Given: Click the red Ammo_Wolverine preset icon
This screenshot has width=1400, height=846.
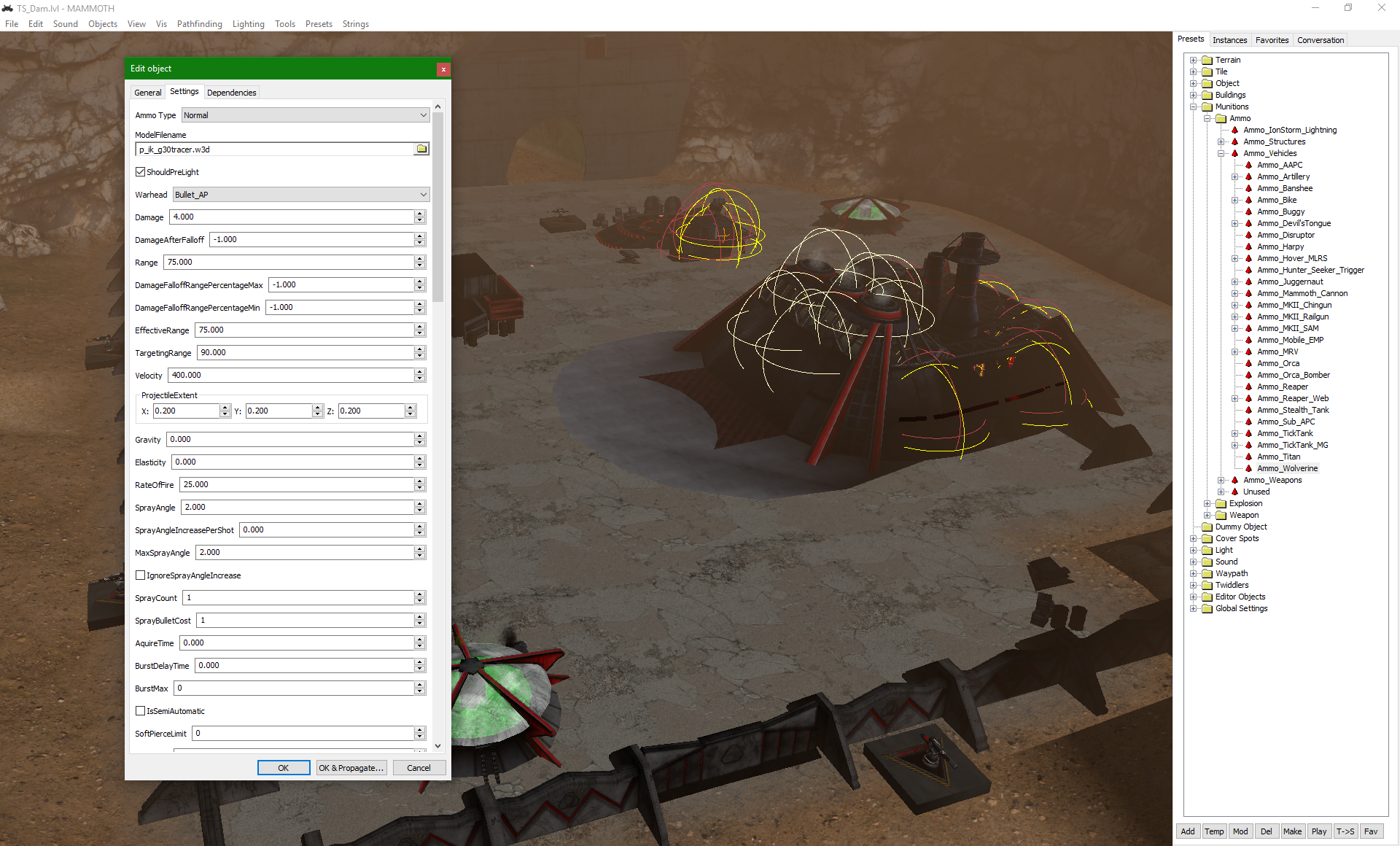Looking at the screenshot, I should point(1248,468).
